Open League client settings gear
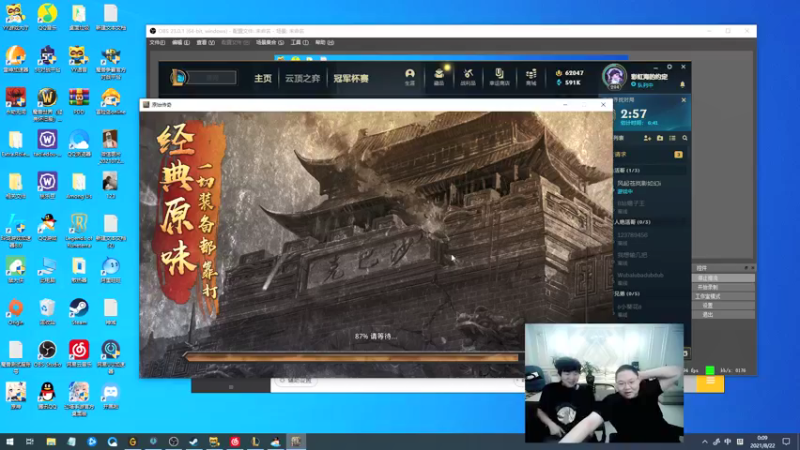The width and height of the screenshot is (800, 450). (x=669, y=67)
